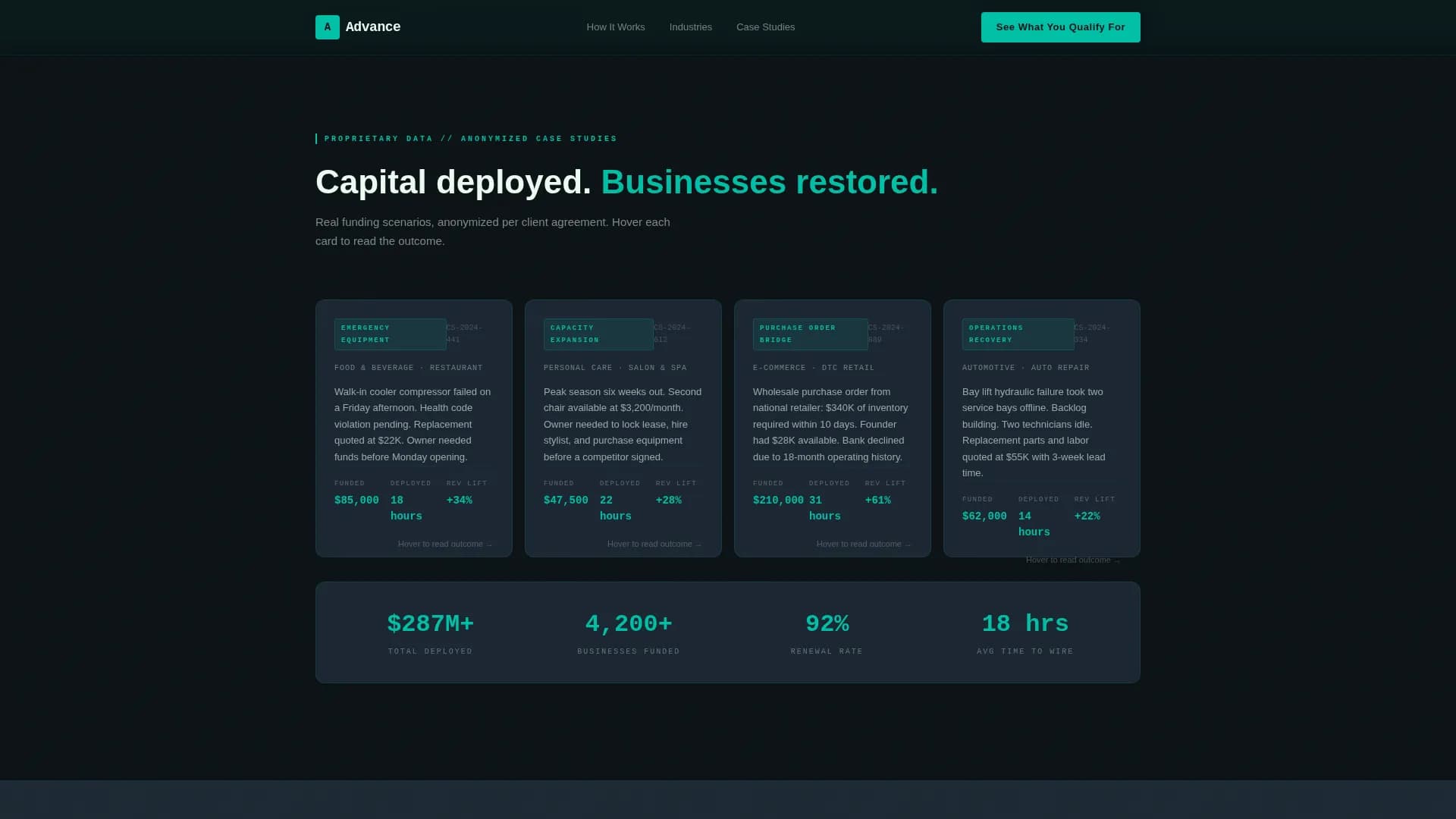Select the Capacity Expansion badge
The width and height of the screenshot is (1456, 819).
(598, 334)
